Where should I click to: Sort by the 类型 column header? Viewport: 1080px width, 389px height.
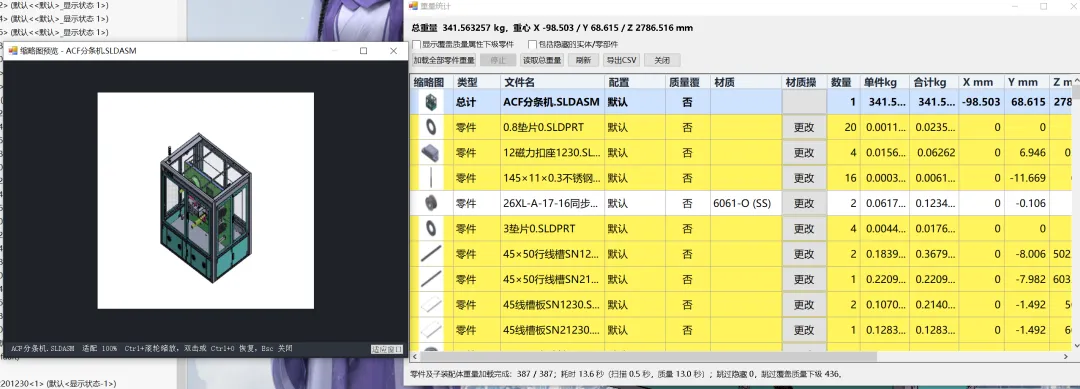pyautogui.click(x=477, y=82)
